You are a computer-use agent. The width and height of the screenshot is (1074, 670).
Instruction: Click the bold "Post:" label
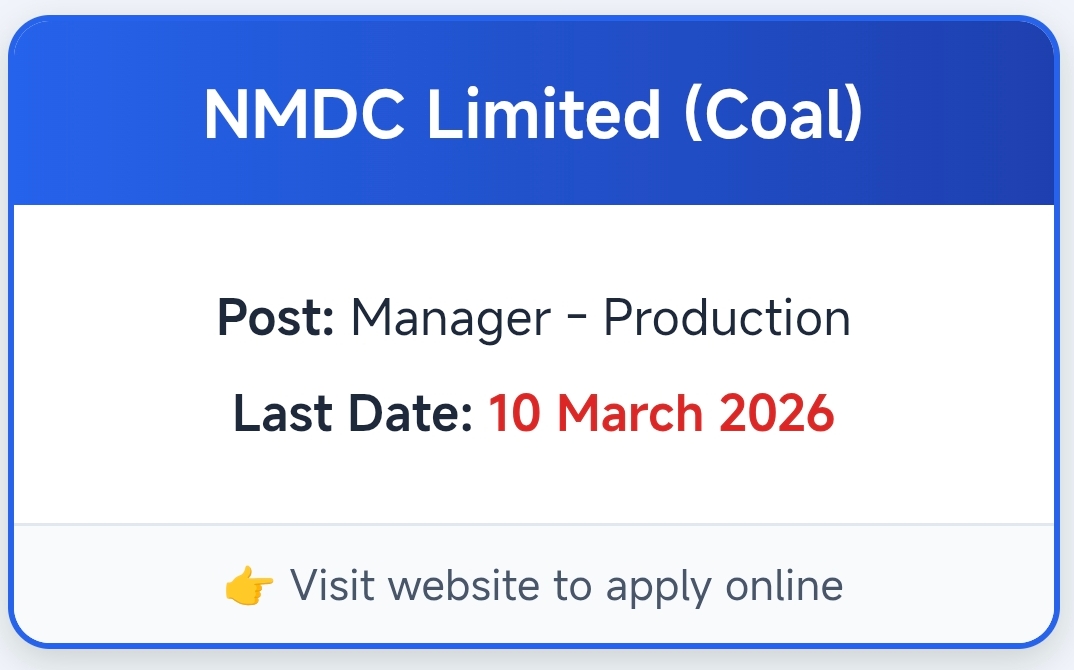tap(275, 318)
